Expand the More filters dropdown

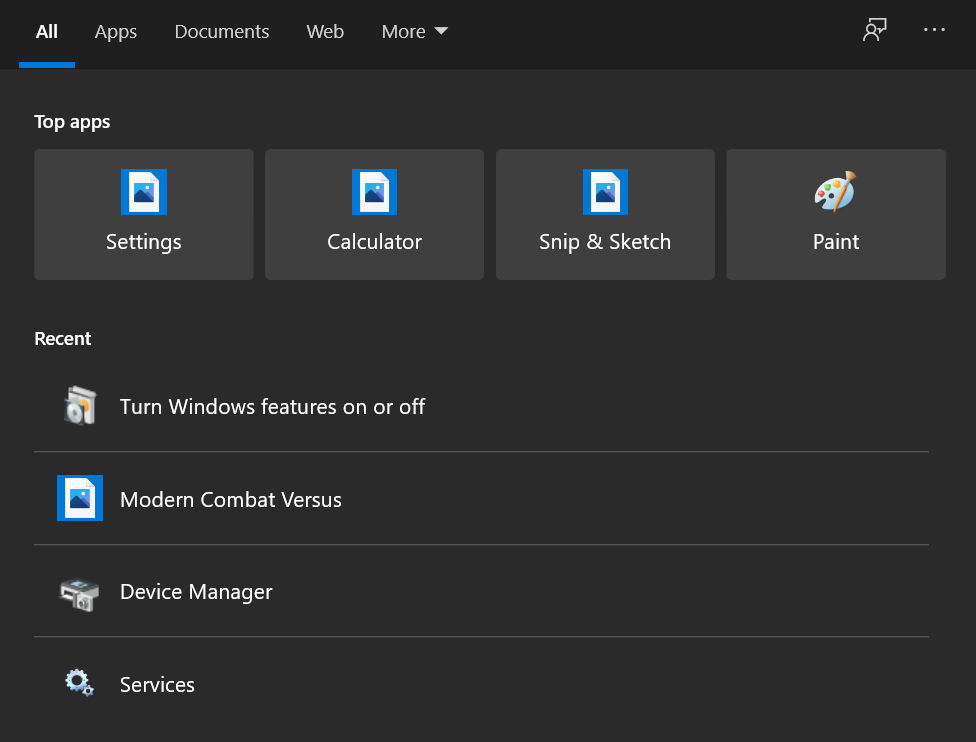coord(414,31)
